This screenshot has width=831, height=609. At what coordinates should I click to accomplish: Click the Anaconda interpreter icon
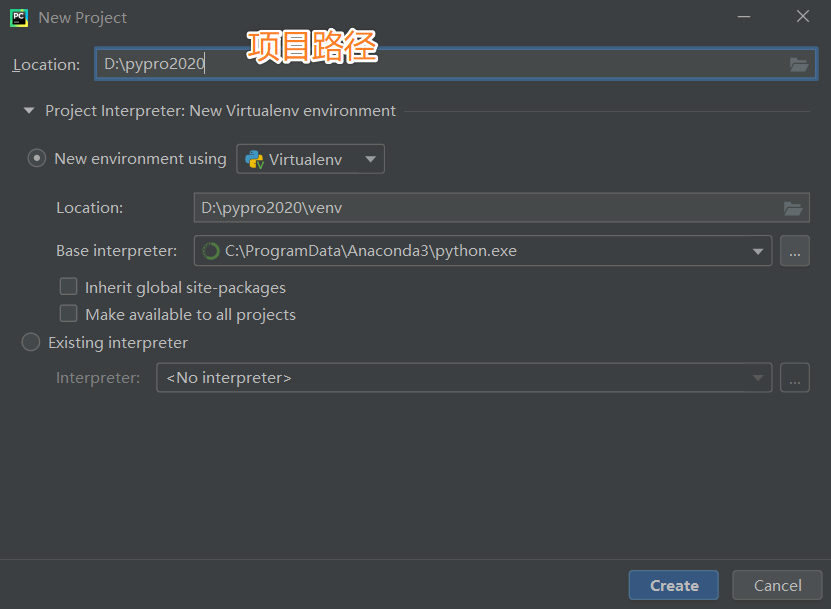click(x=210, y=251)
